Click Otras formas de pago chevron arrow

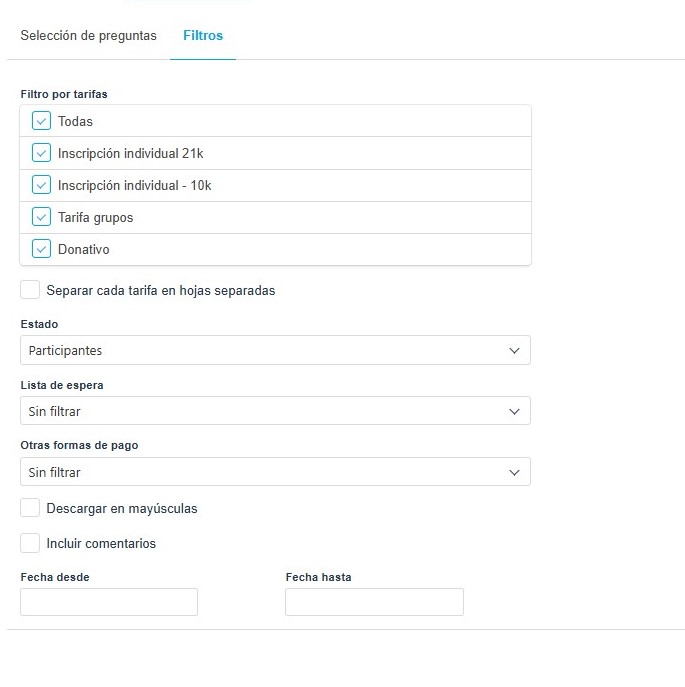tap(514, 472)
